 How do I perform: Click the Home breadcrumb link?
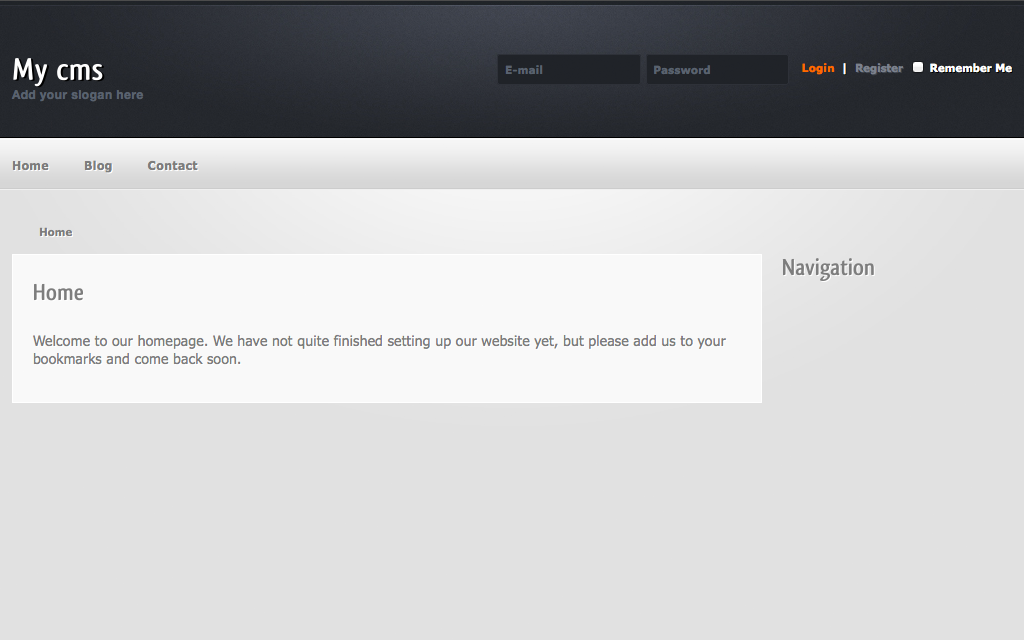pos(56,232)
